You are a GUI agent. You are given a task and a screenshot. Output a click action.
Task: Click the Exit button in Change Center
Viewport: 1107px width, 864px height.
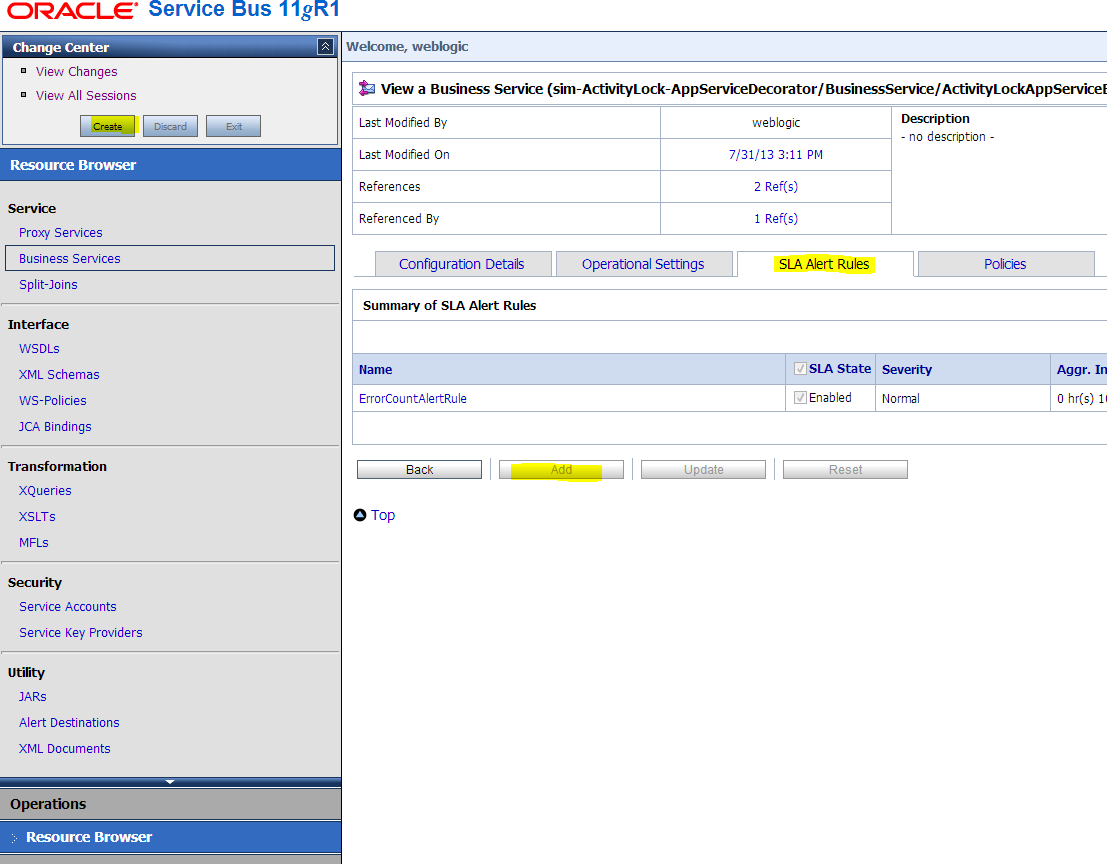coord(234,126)
